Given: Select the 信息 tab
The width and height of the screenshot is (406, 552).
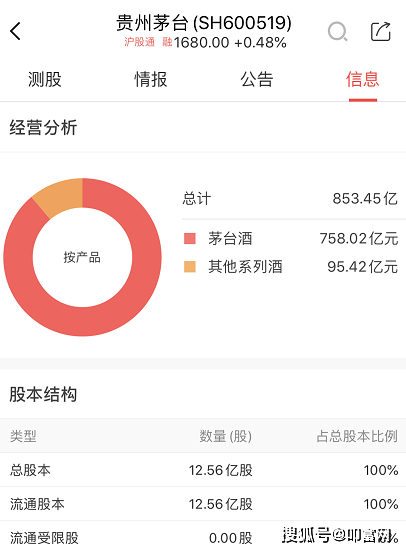Looking at the screenshot, I should click(x=363, y=79).
